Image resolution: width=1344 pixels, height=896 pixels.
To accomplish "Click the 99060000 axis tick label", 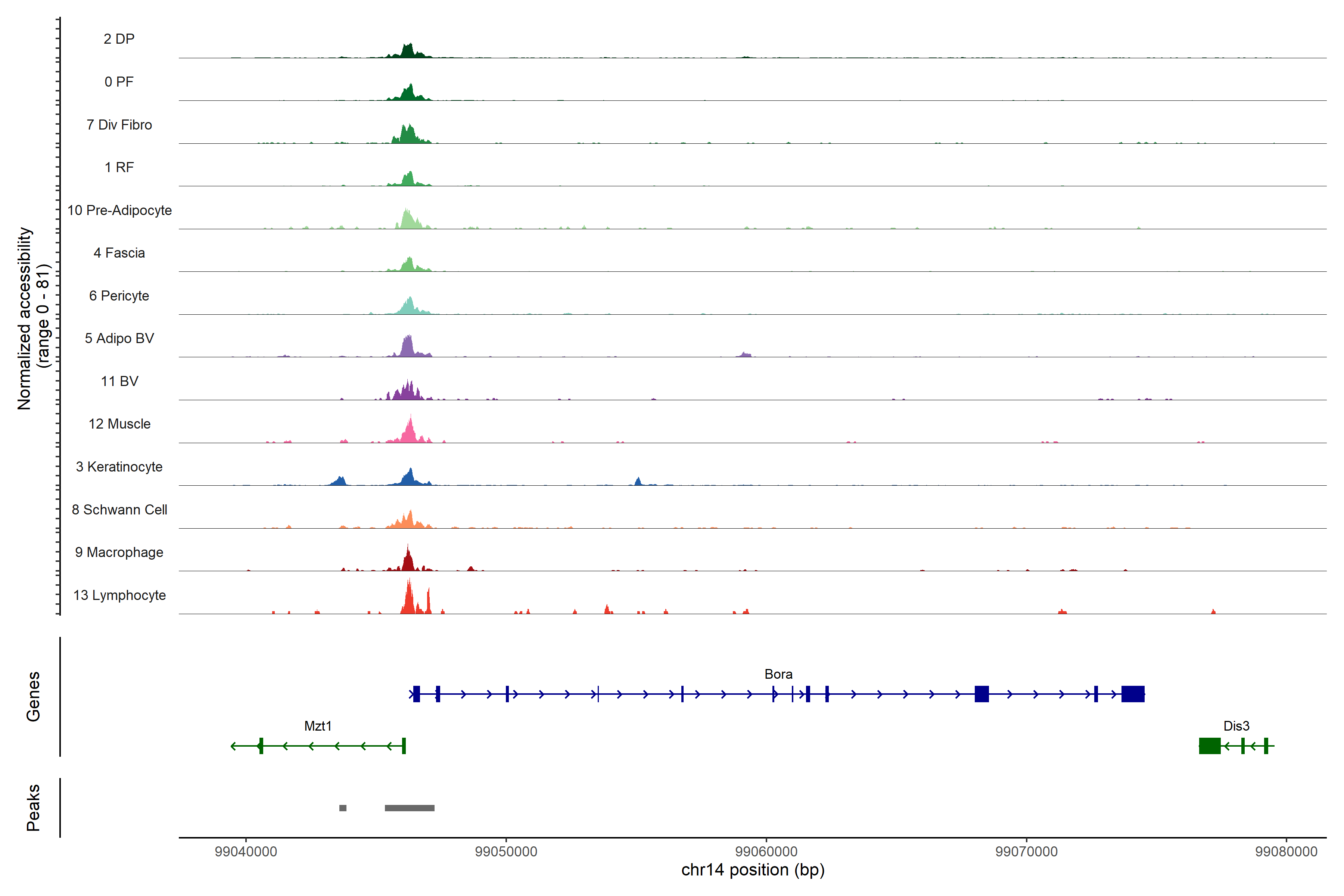I will pos(766,852).
